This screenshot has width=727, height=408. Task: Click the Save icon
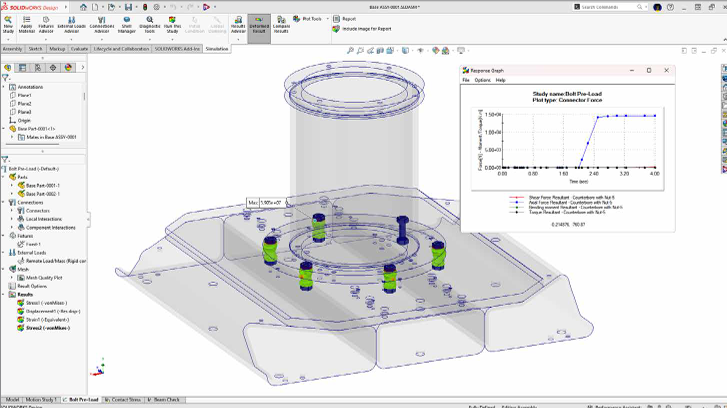tap(128, 7)
